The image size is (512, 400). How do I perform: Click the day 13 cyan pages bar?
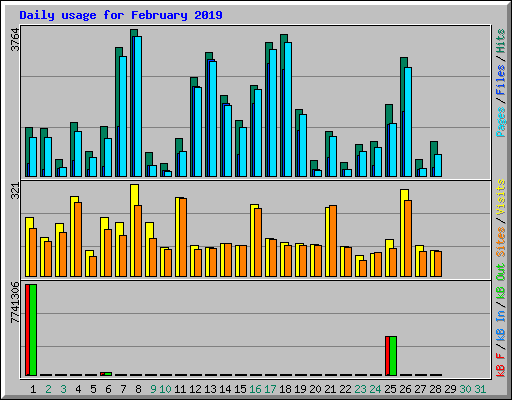click(x=213, y=119)
